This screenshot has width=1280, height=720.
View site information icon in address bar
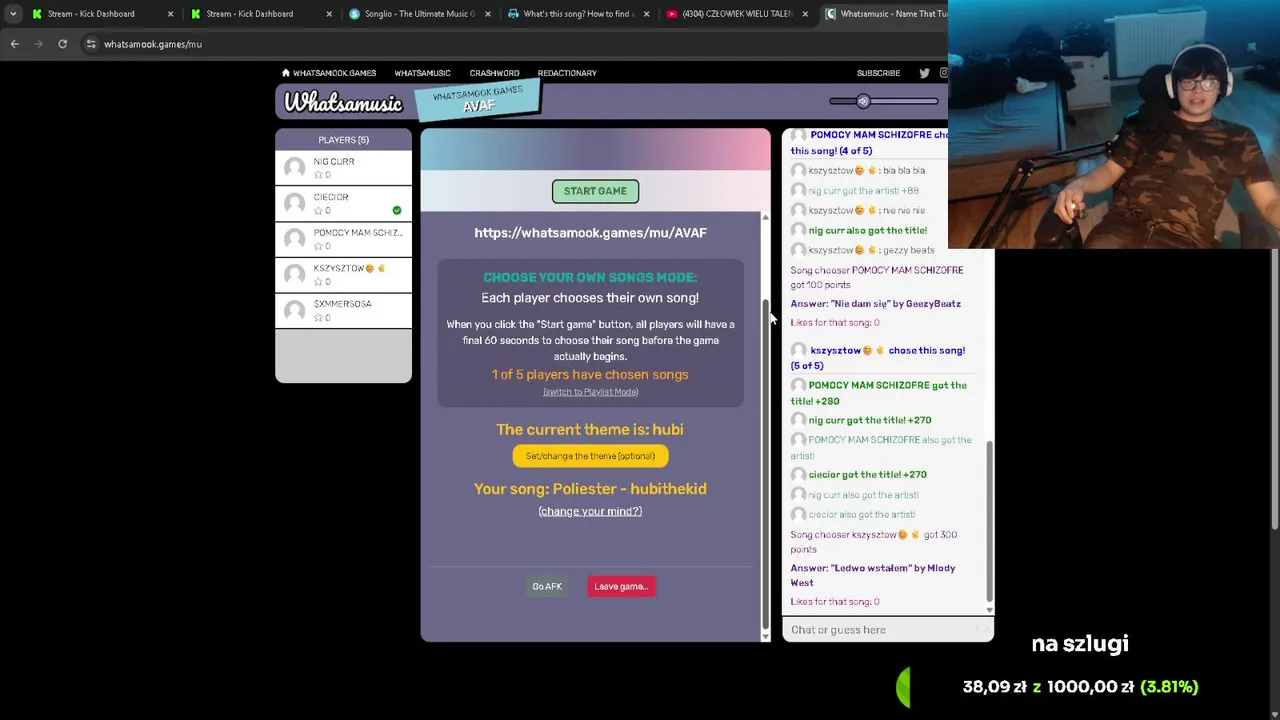pos(91,44)
